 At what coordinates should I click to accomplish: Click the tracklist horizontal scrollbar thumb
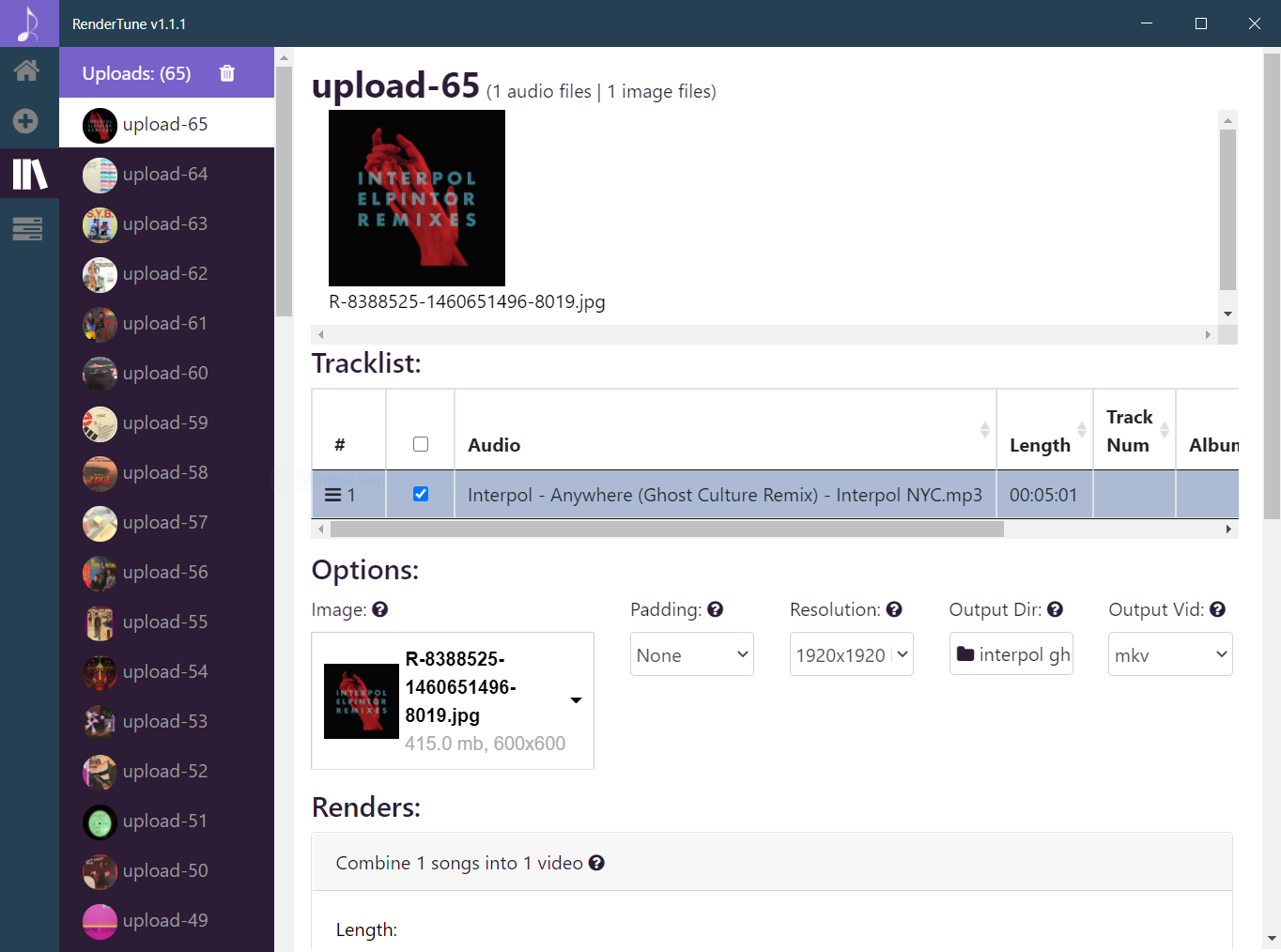667,530
